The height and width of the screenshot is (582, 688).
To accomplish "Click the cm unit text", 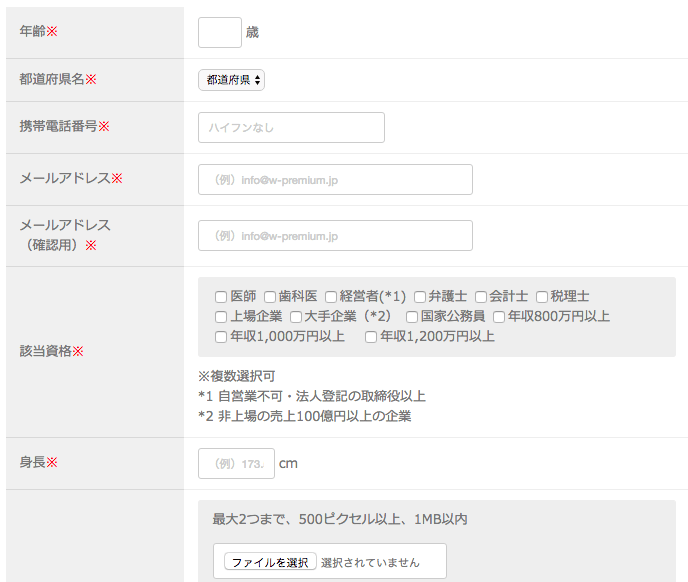I will [x=288, y=464].
